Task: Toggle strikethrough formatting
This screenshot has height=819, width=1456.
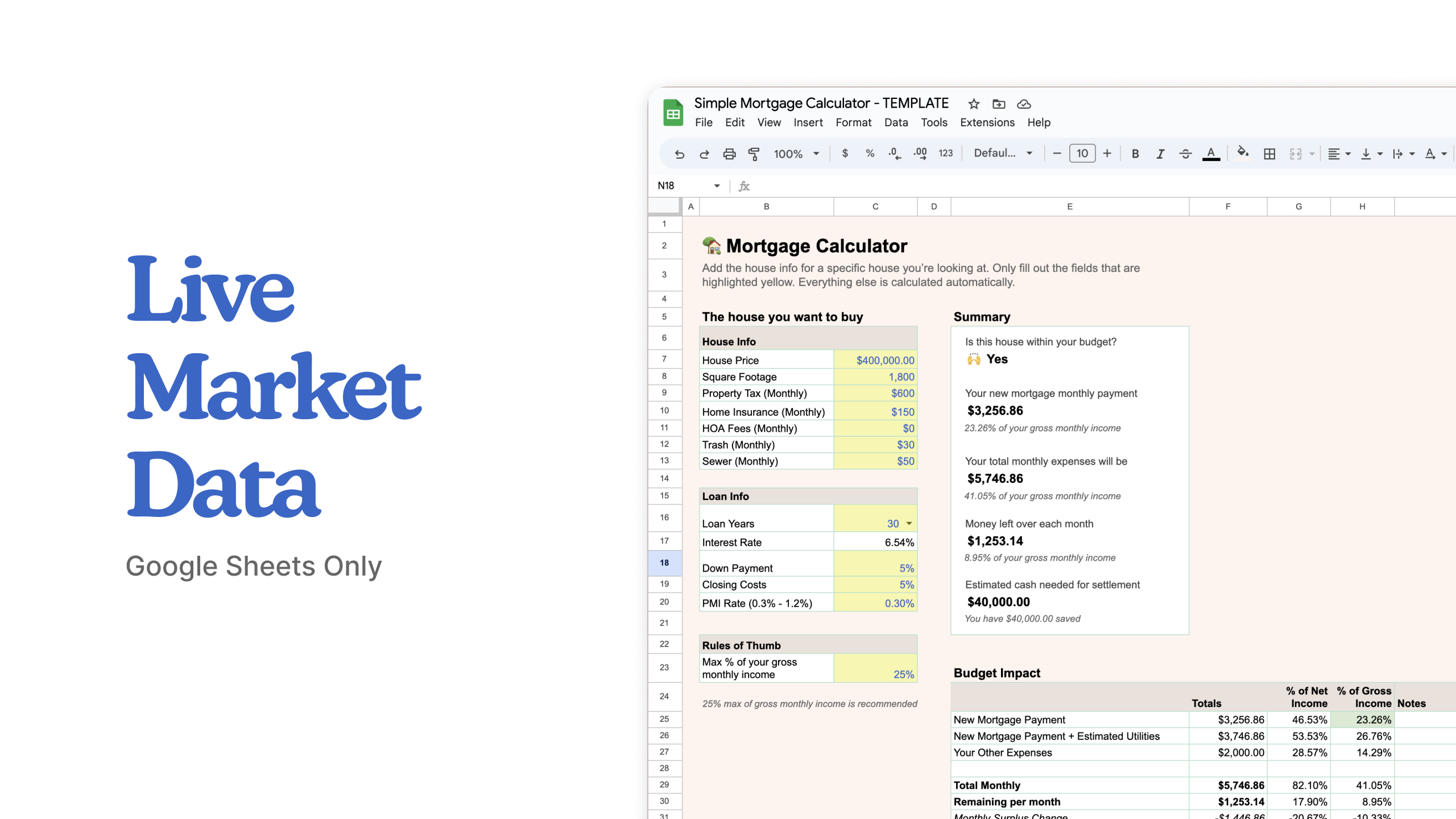Action: pyautogui.click(x=1185, y=154)
